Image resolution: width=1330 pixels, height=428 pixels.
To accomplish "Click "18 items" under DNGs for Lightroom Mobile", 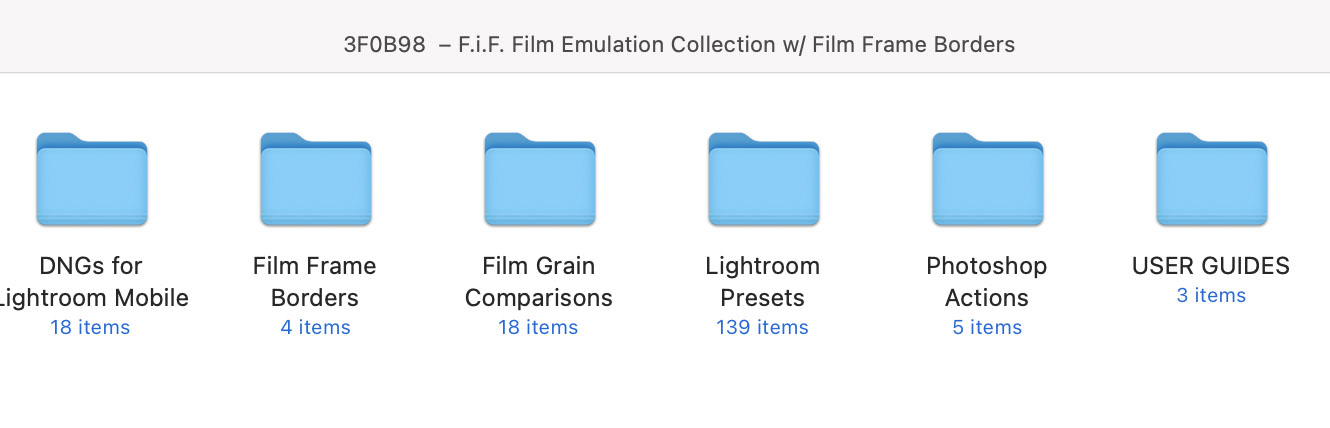I will coord(90,327).
